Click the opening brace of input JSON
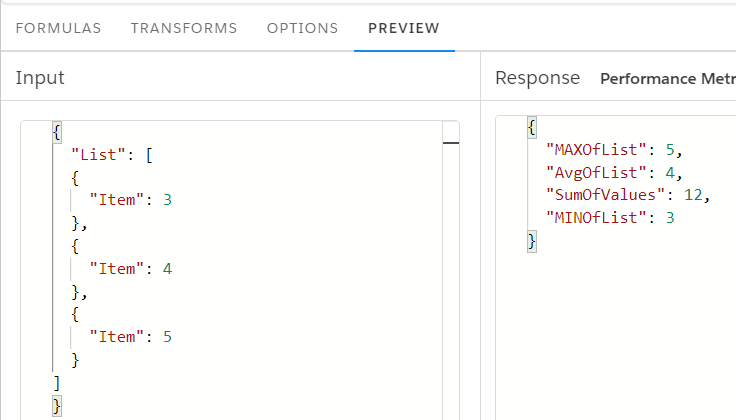Image resolution: width=736 pixels, height=420 pixels. coord(57,132)
